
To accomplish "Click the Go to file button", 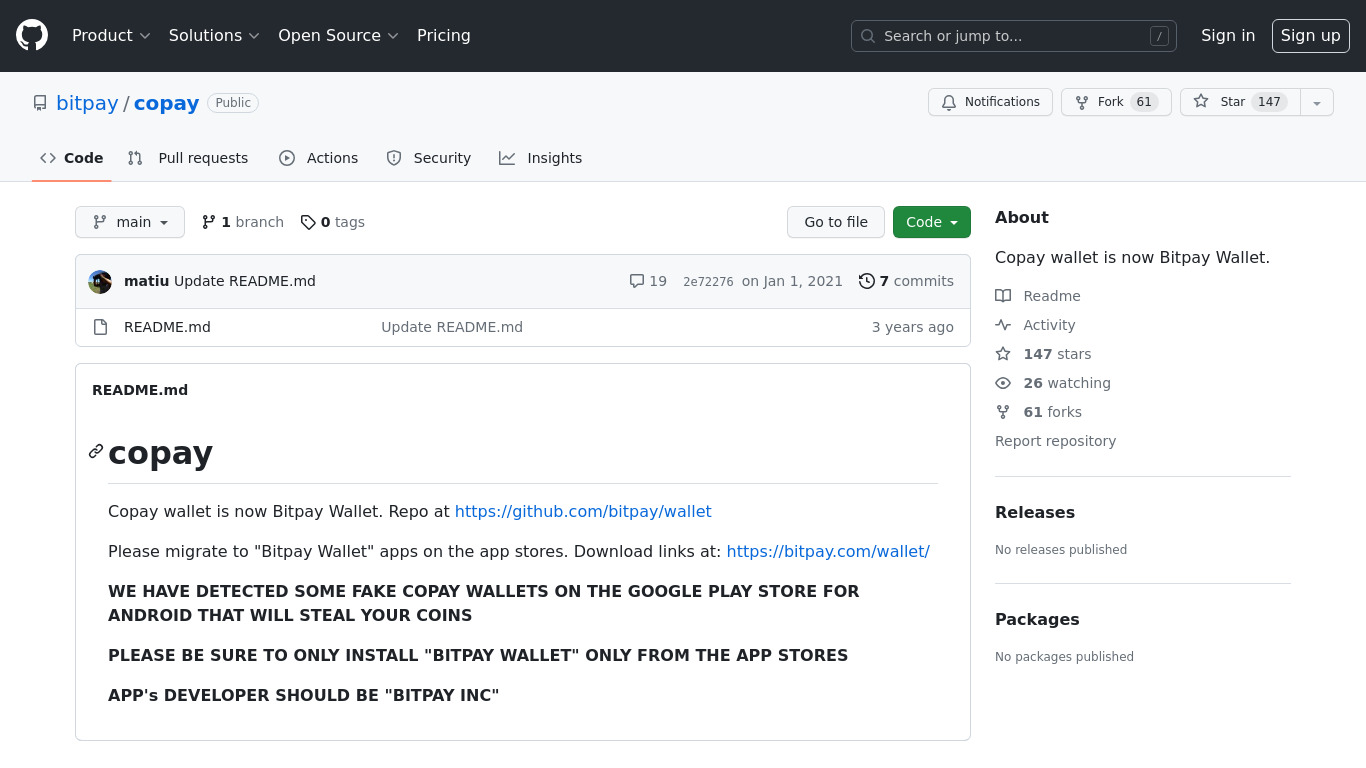I will (836, 222).
